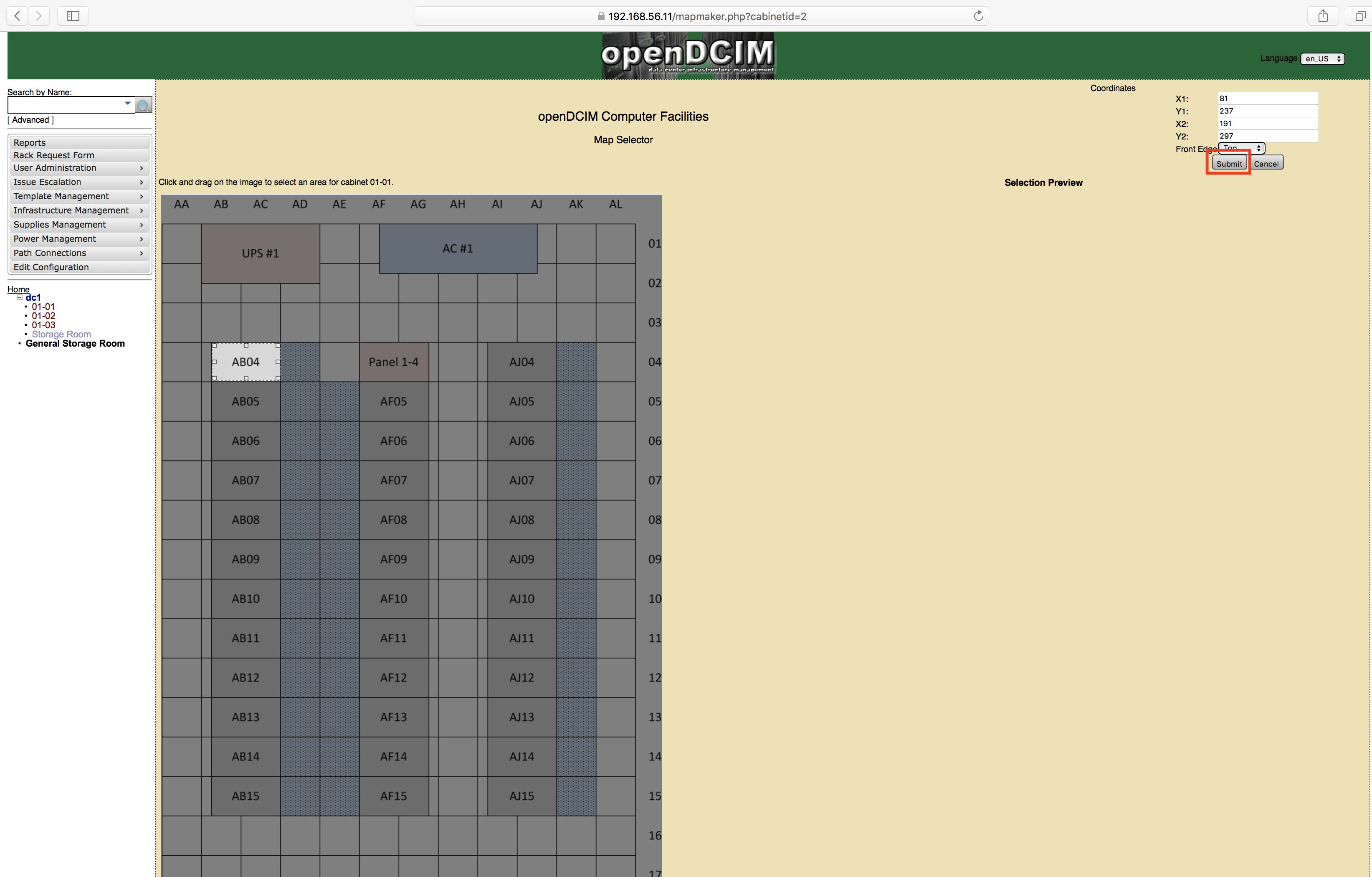
Task: Click the Selection Preview heading
Action: [1043, 183]
